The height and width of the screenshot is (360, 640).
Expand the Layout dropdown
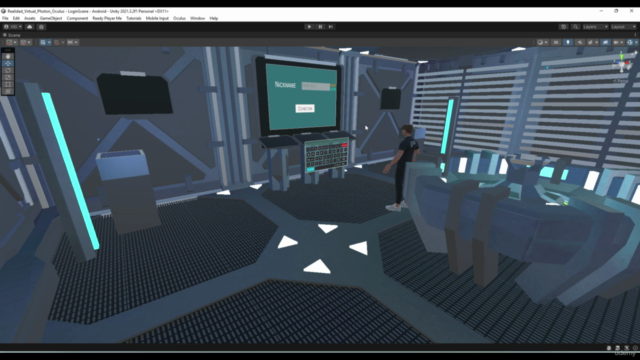click(x=623, y=27)
